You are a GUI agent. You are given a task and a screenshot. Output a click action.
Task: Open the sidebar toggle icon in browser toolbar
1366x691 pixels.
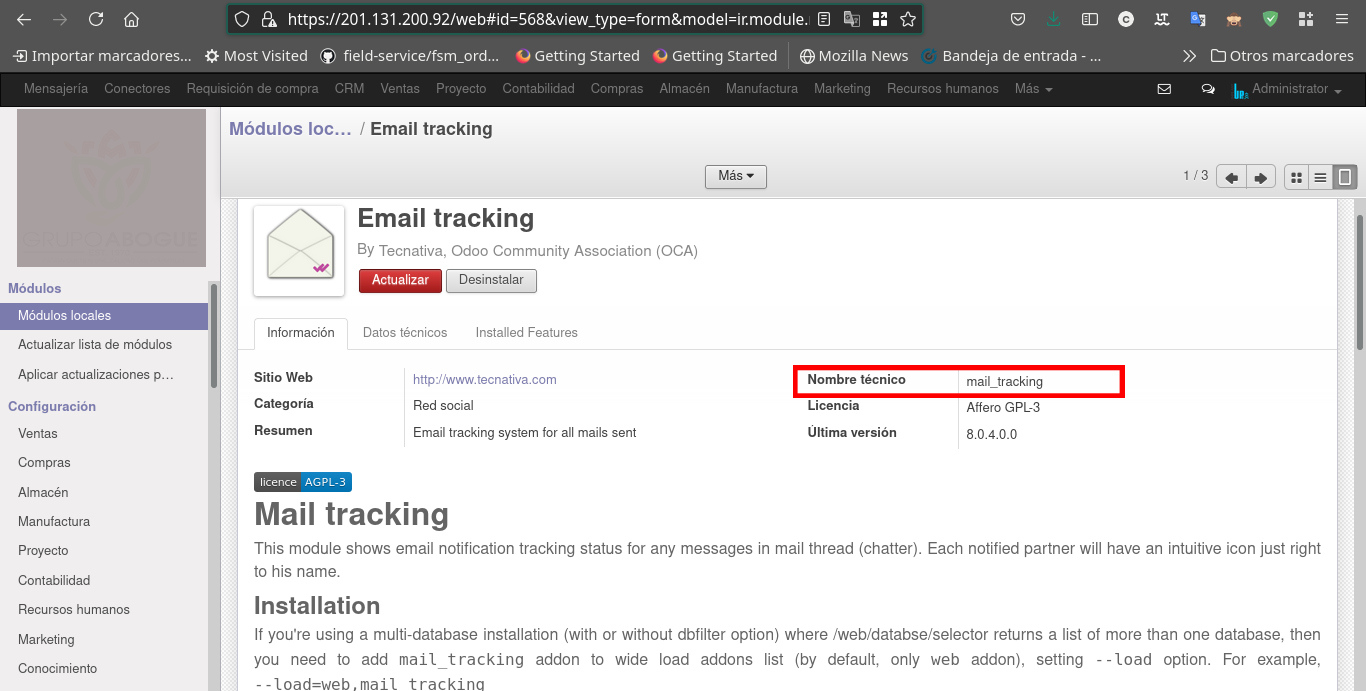(x=1090, y=19)
